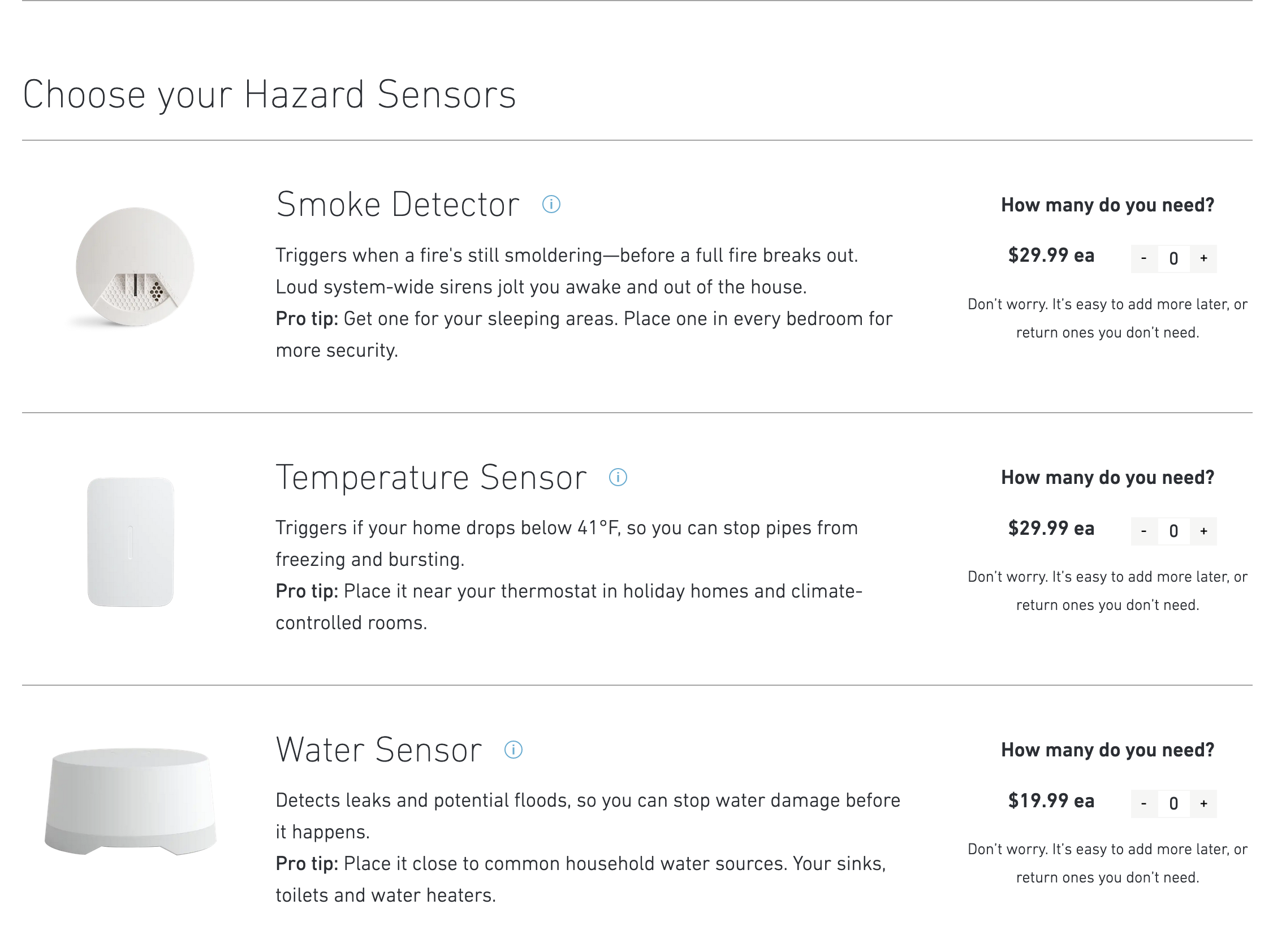Increase Smoke Detector quantity with plus
Image resolution: width=1286 pixels, height=952 pixels.
1203,259
